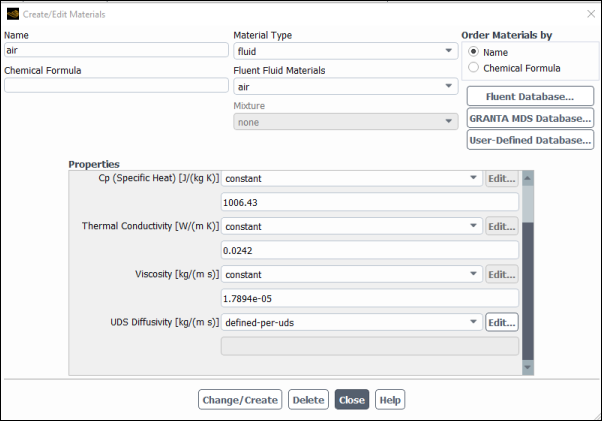Open the User-Defined Database

pos(529,140)
